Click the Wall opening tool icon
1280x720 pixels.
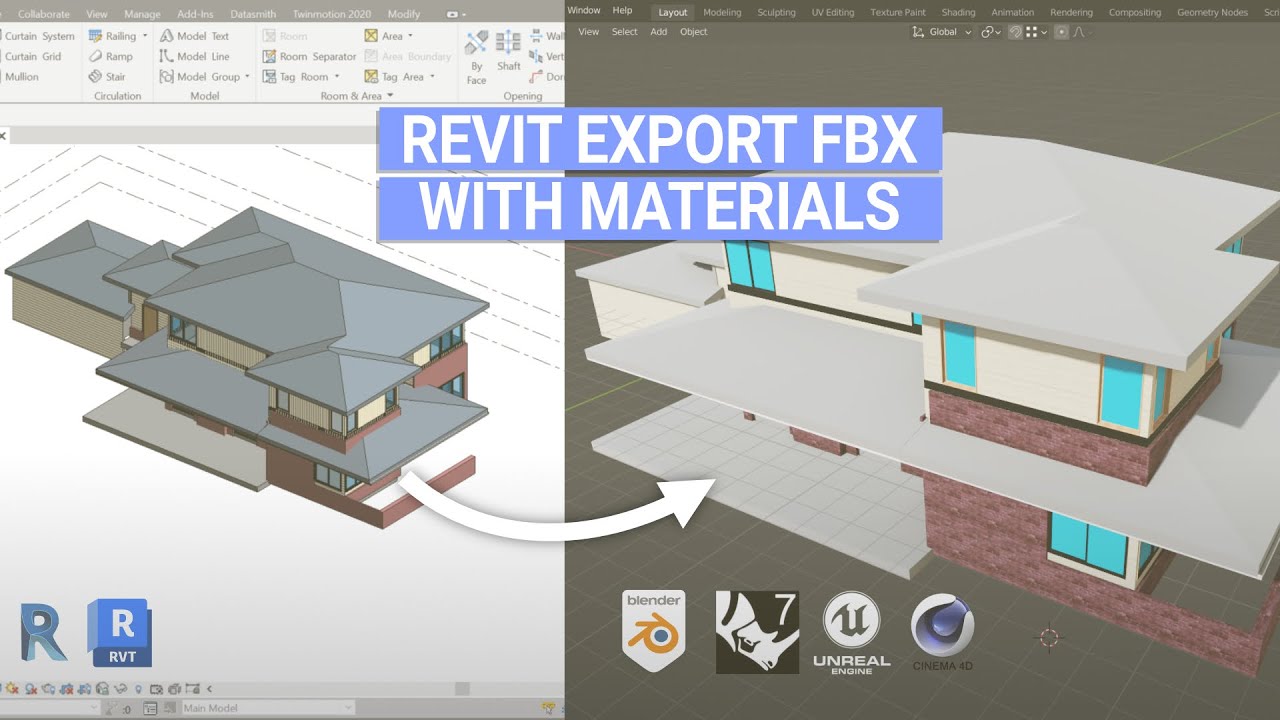click(x=536, y=36)
